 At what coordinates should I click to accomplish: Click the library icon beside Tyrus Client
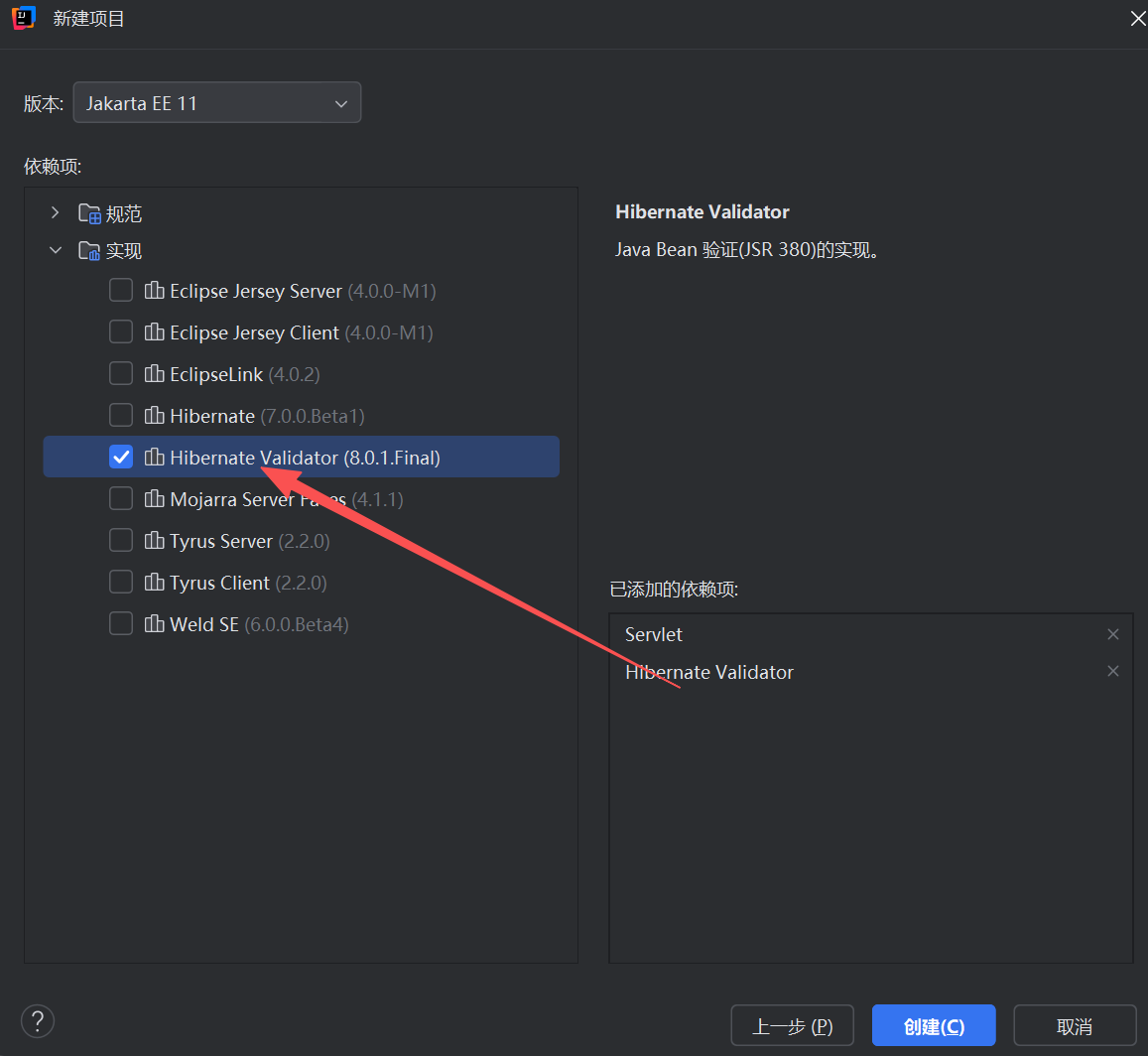coord(155,583)
